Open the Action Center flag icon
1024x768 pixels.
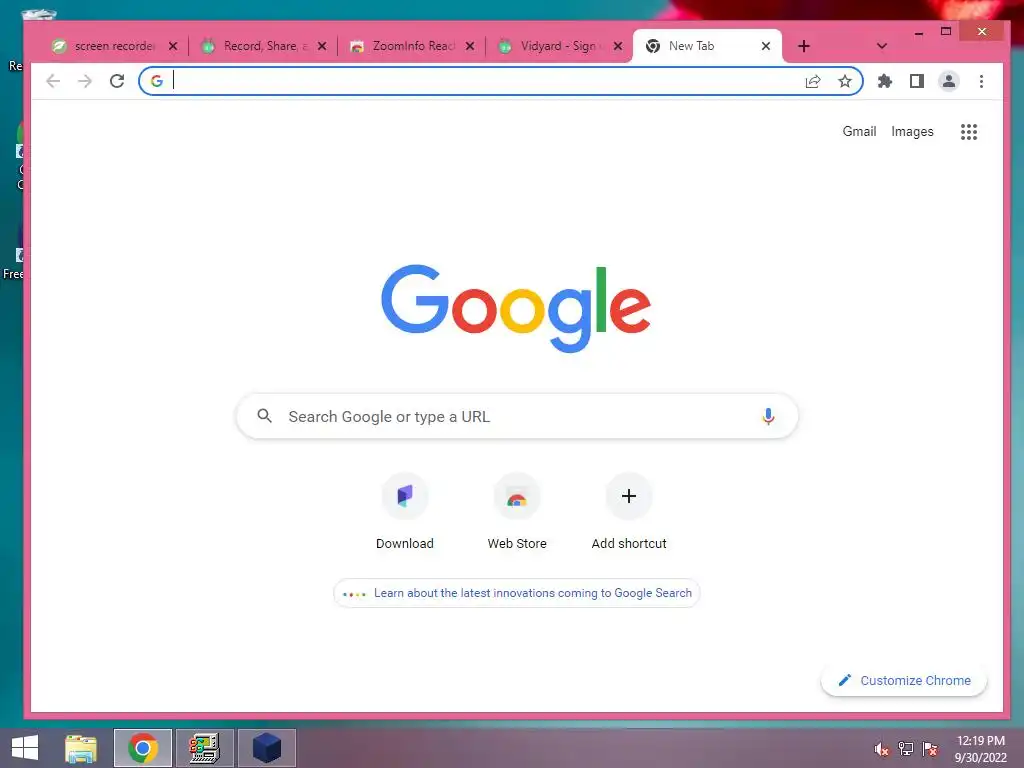[930, 749]
